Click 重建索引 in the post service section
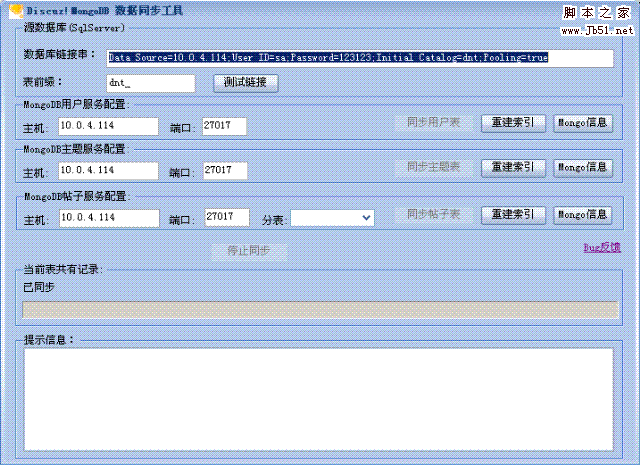 coord(514,214)
